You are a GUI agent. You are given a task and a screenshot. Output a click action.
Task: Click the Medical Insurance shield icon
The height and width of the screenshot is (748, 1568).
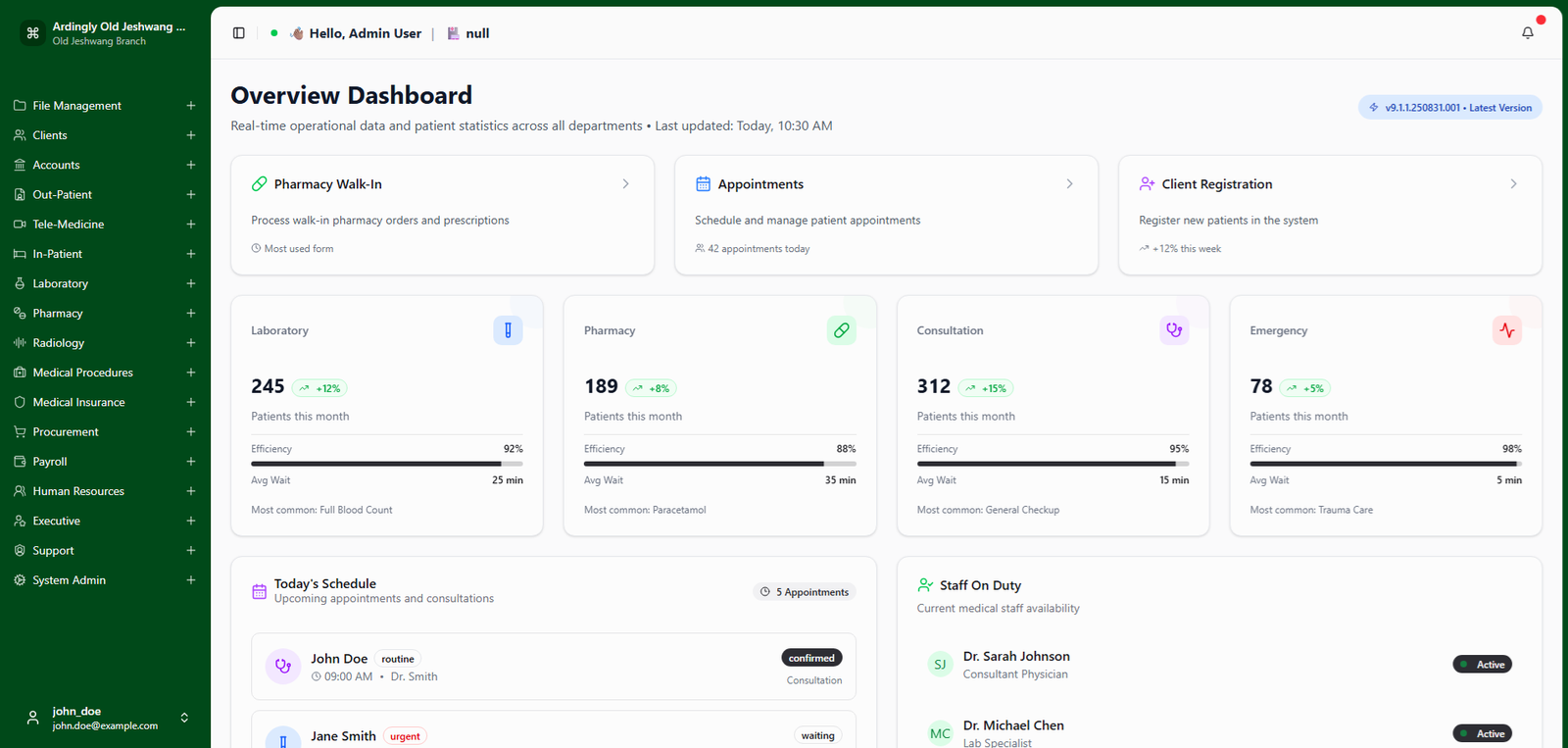tap(20, 402)
